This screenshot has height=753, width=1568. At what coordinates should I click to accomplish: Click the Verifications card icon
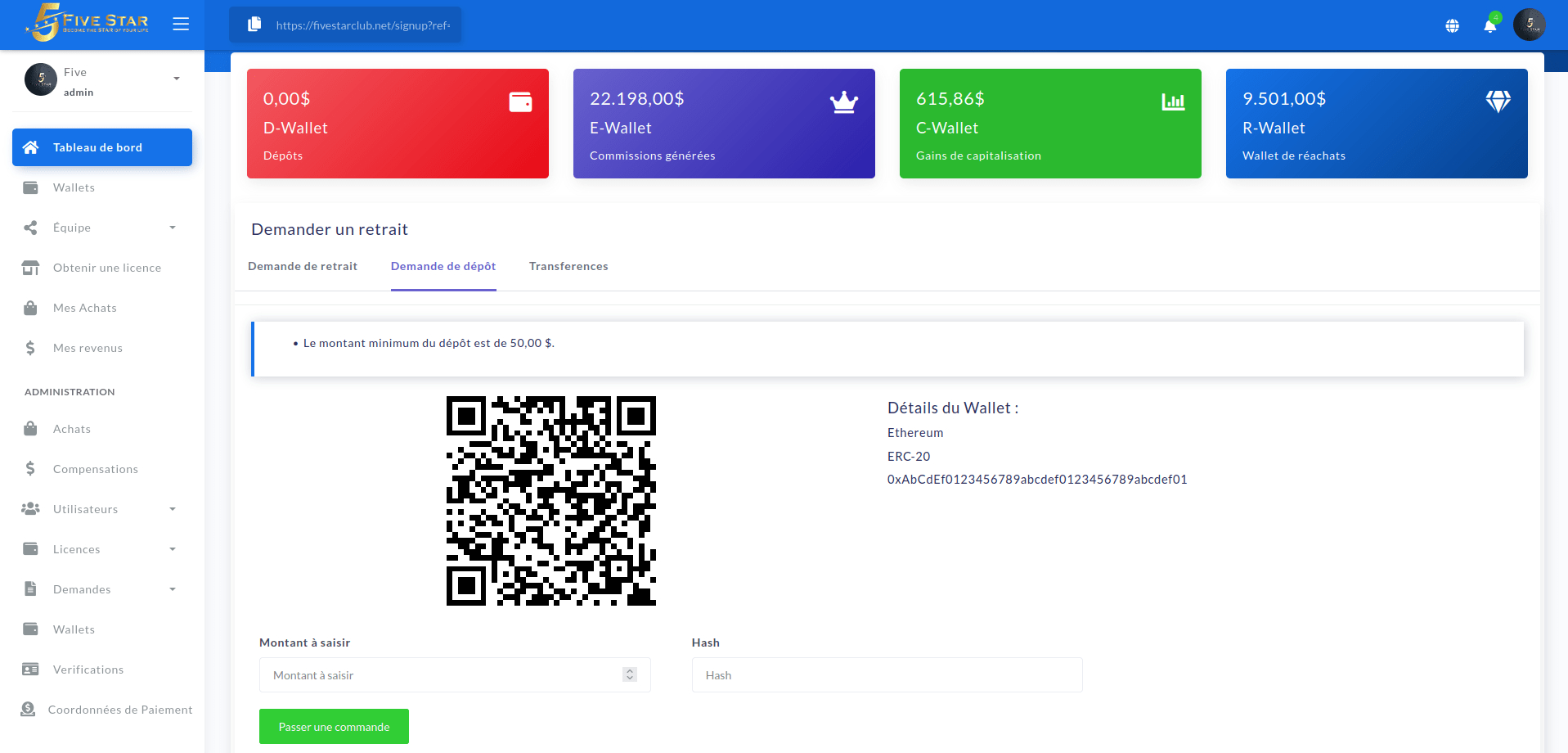coord(30,670)
